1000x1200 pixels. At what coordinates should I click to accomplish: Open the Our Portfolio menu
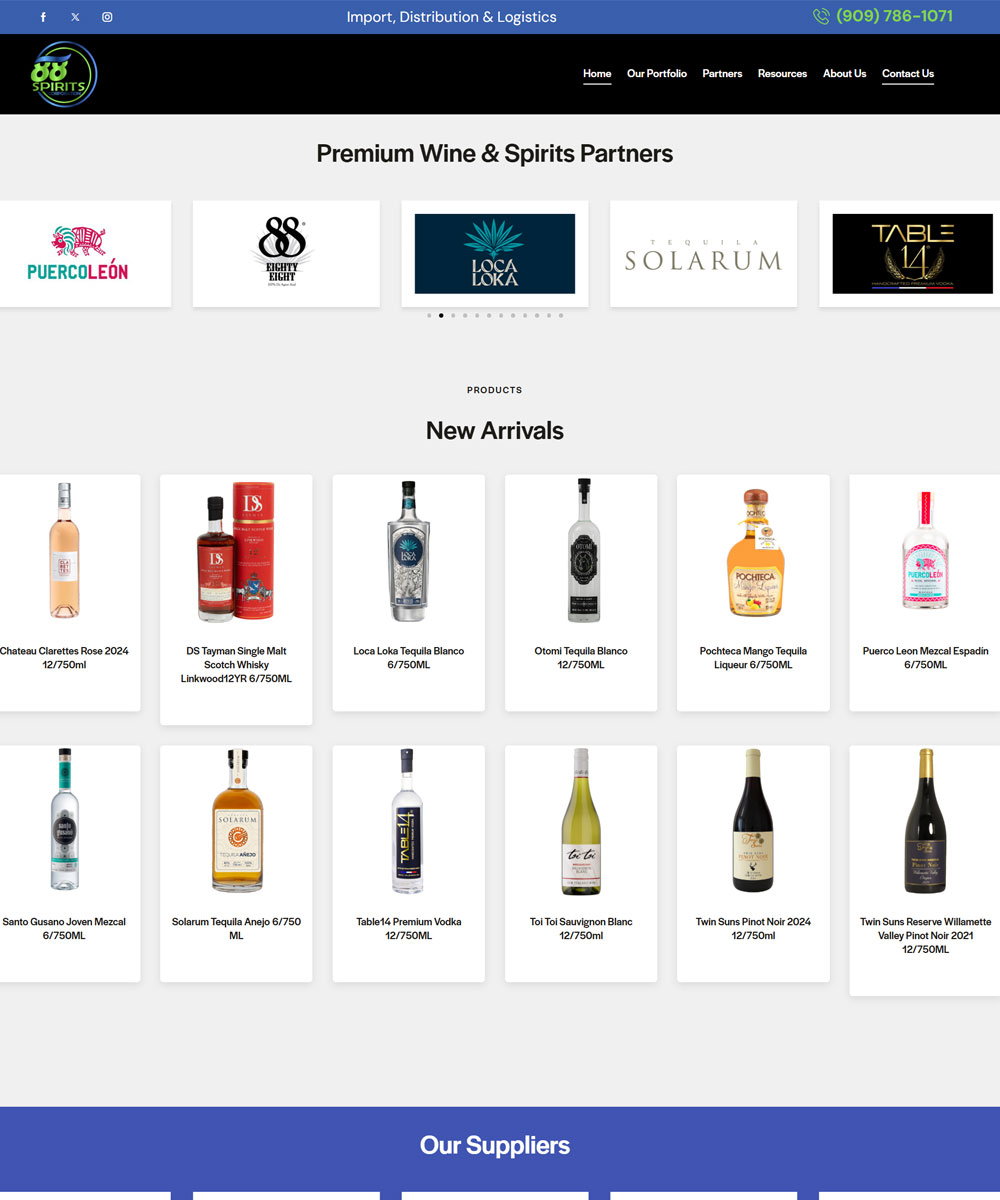tap(657, 74)
